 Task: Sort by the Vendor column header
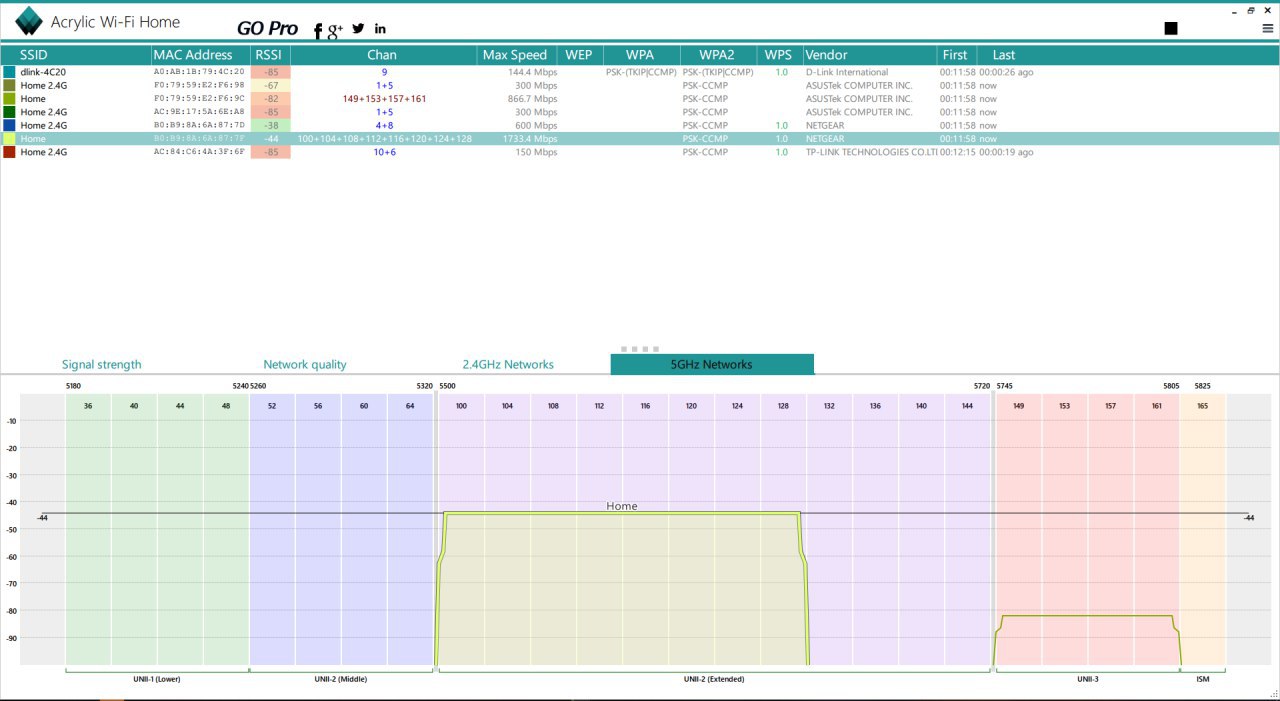tap(826, 55)
